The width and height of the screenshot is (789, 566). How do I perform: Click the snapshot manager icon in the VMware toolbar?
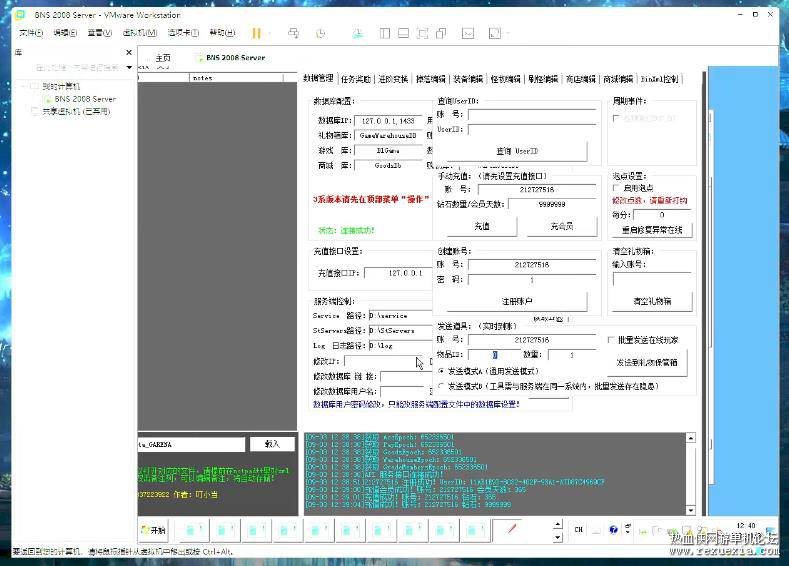coord(358,33)
